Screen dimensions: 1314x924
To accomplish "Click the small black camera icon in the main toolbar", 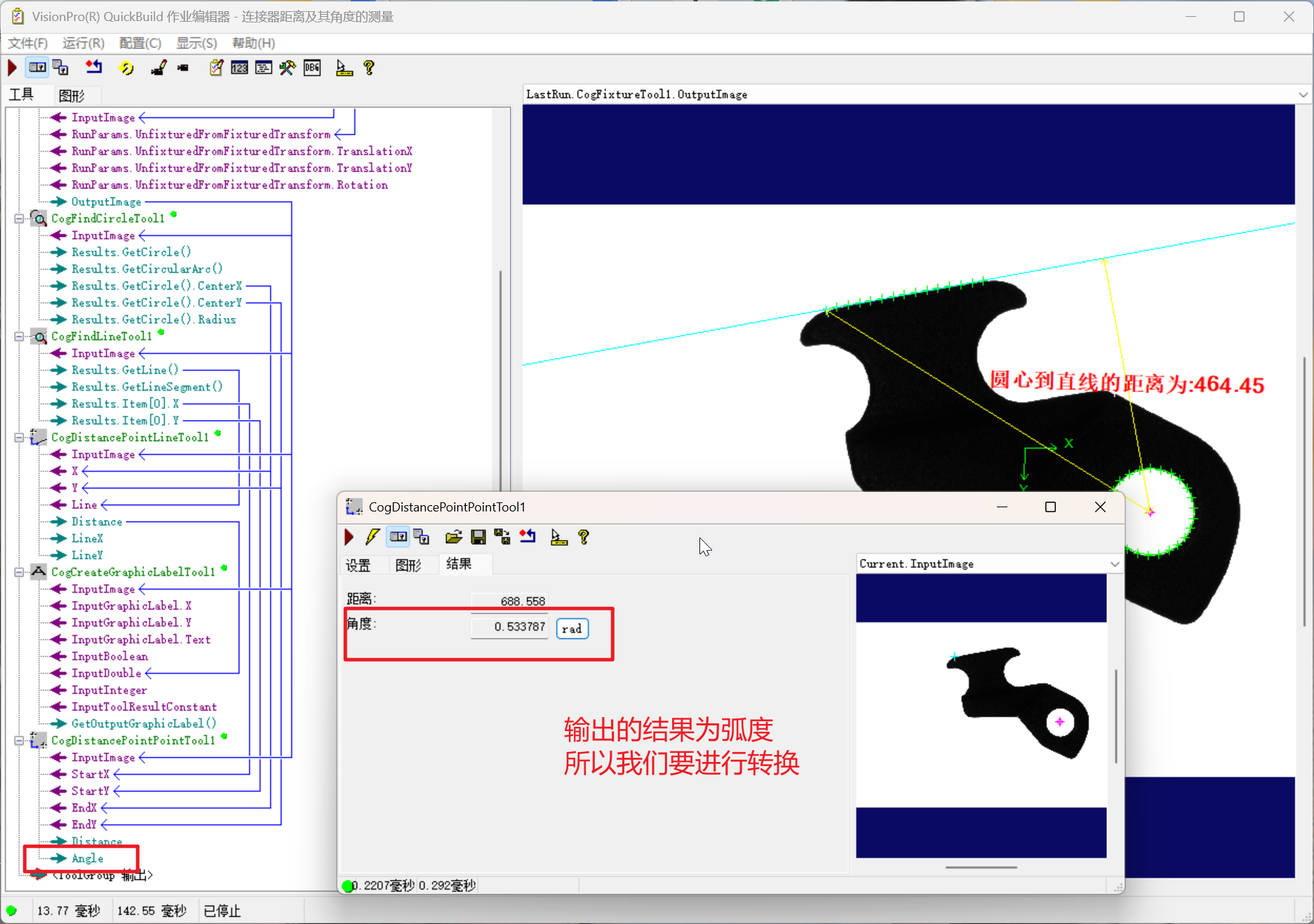I will point(183,68).
